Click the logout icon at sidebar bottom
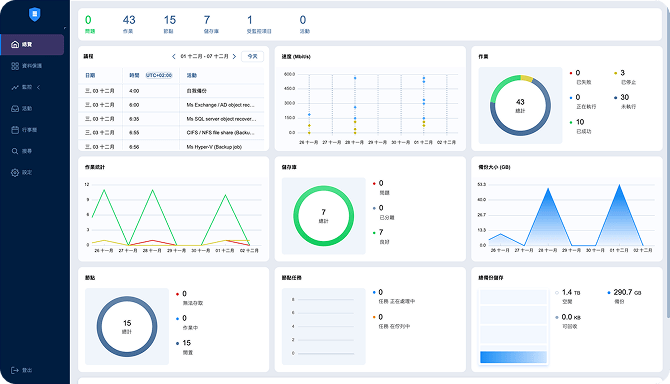 (x=15, y=370)
